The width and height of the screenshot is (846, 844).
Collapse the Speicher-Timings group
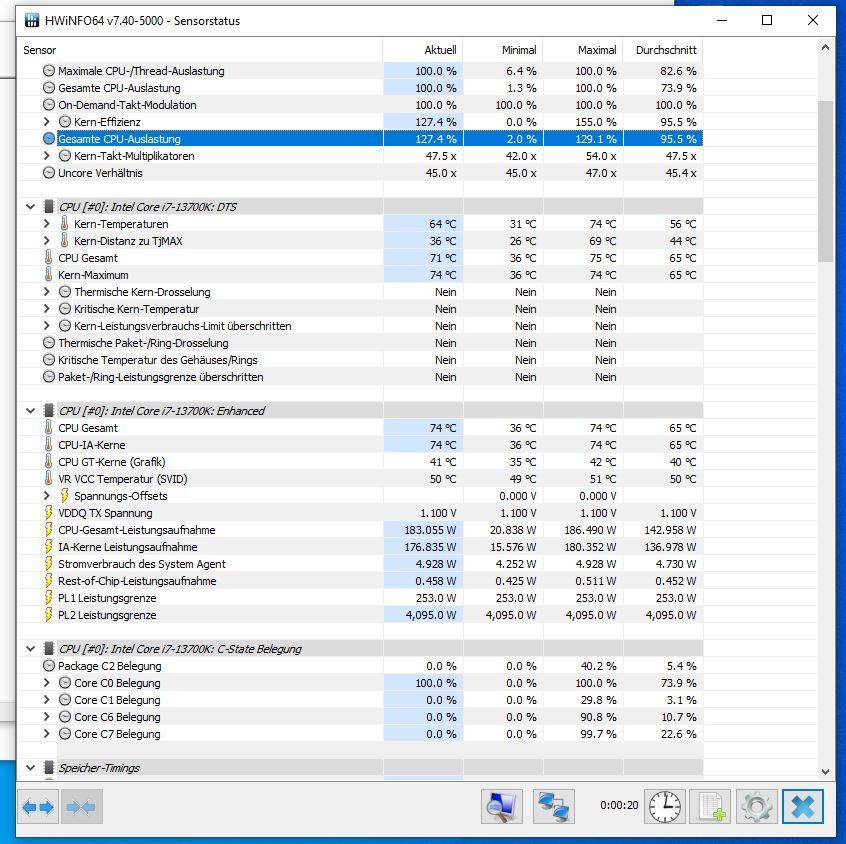(x=31, y=767)
